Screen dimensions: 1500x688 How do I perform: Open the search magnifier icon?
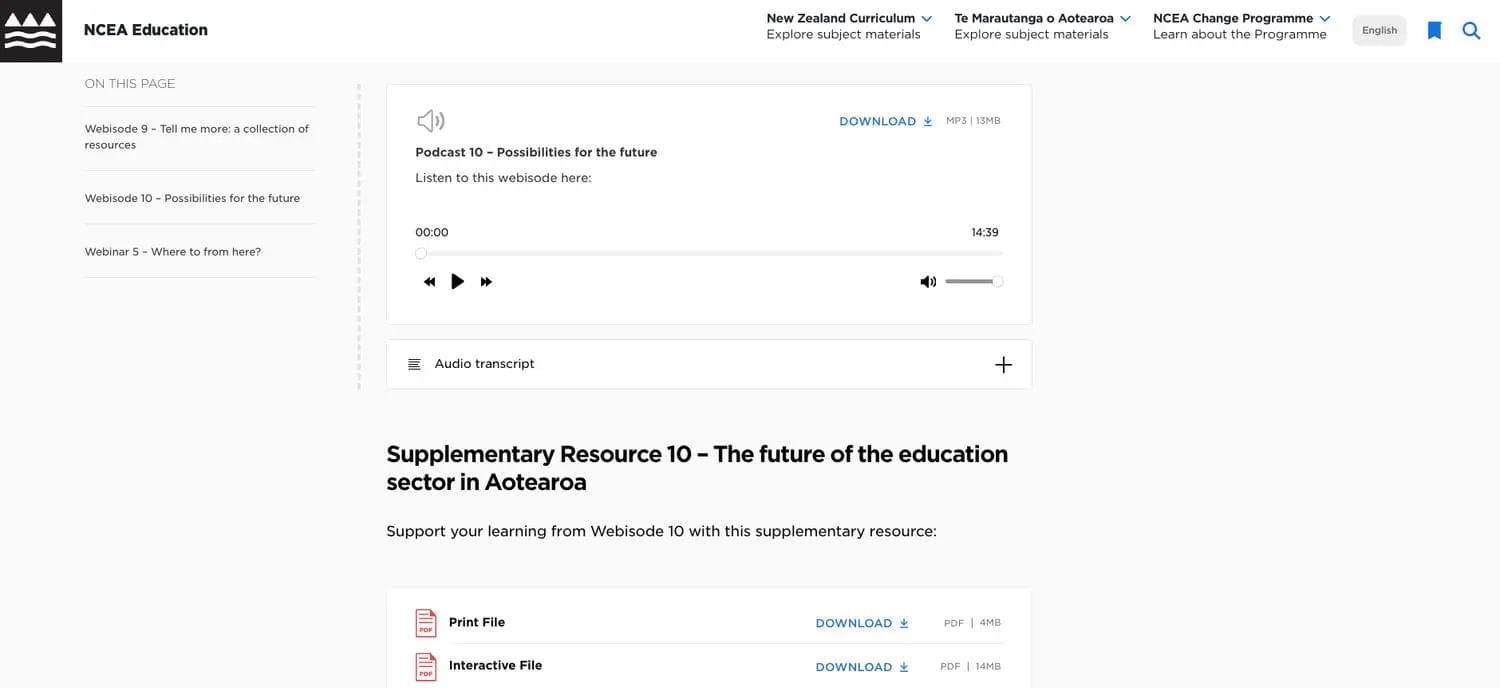coord(1471,31)
